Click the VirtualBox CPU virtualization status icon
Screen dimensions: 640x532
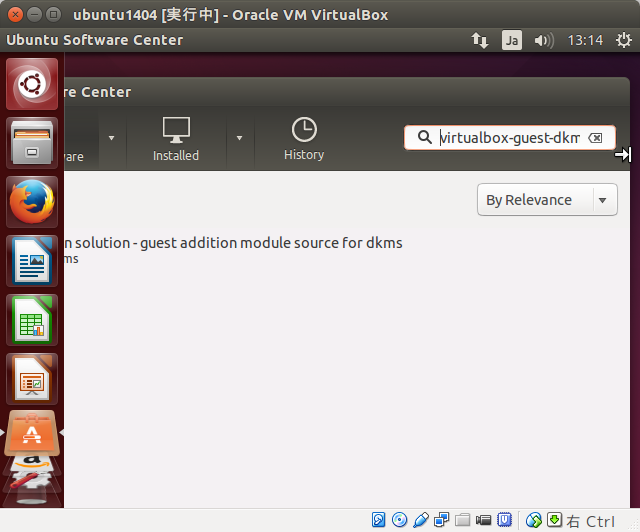point(504,520)
